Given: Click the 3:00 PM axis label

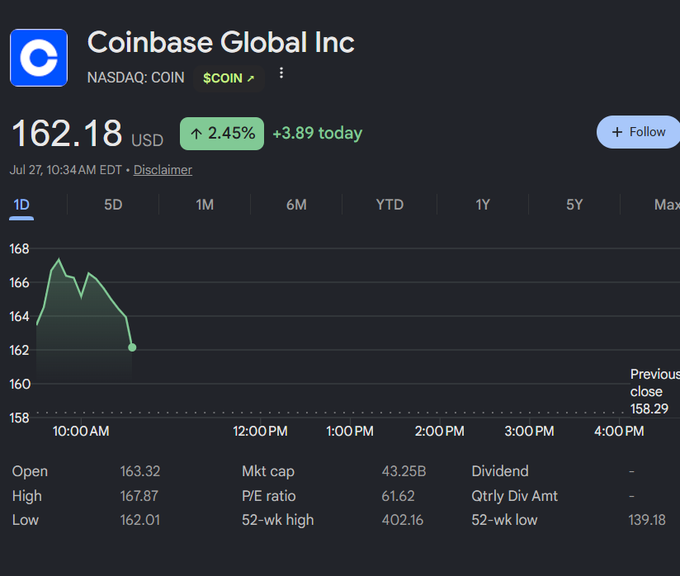Looking at the screenshot, I should point(529,431).
